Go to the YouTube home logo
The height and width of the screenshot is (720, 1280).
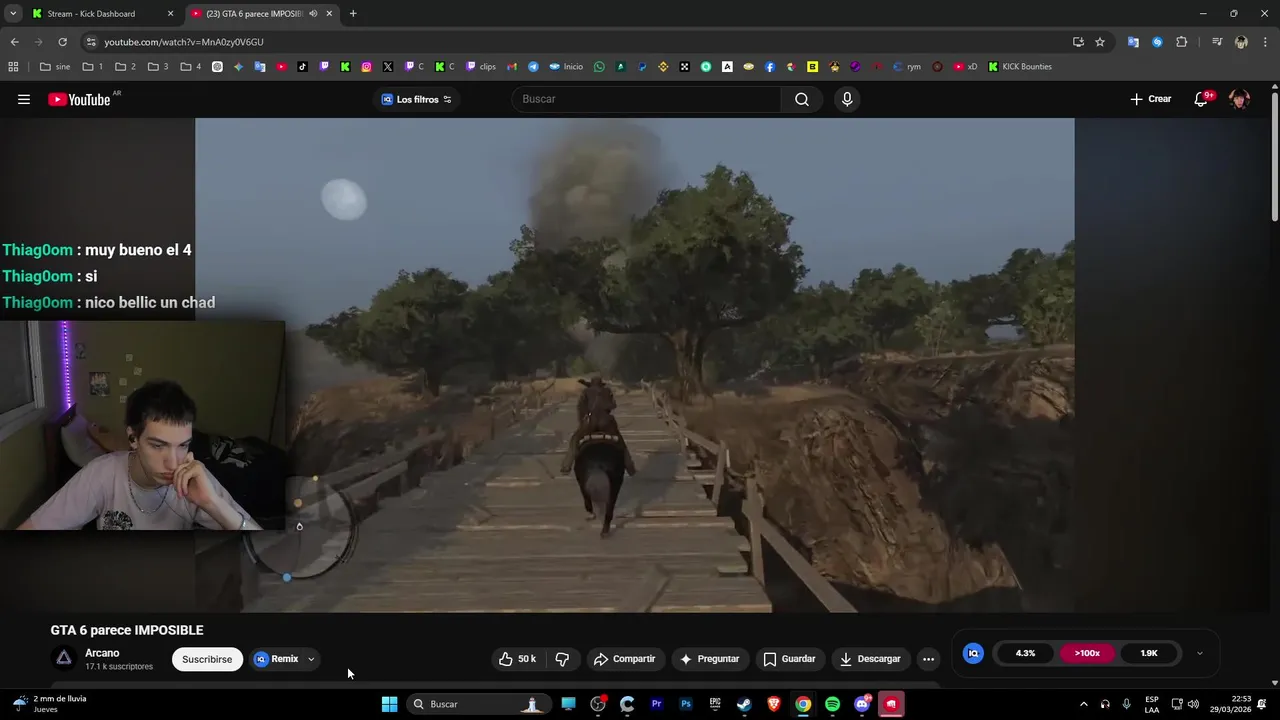(79, 99)
